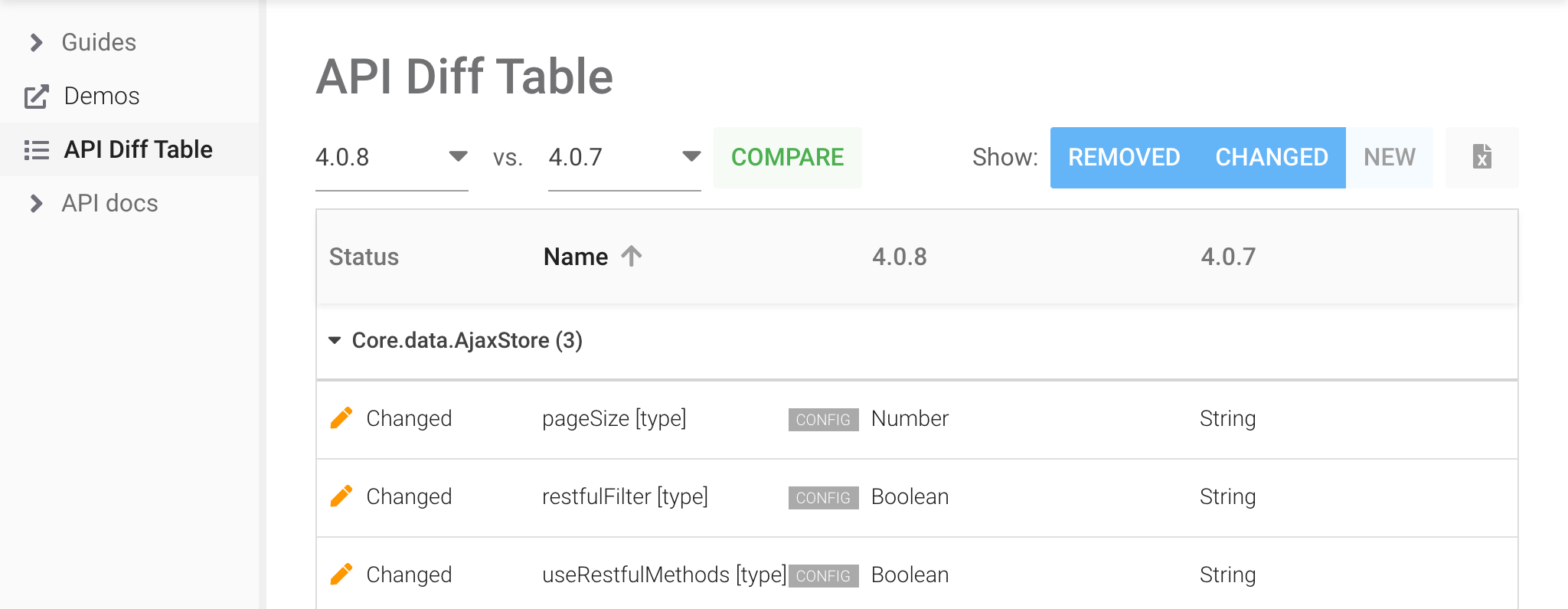Click the Excel export icon
Image resolution: width=1568 pixels, height=609 pixels.
(x=1482, y=157)
